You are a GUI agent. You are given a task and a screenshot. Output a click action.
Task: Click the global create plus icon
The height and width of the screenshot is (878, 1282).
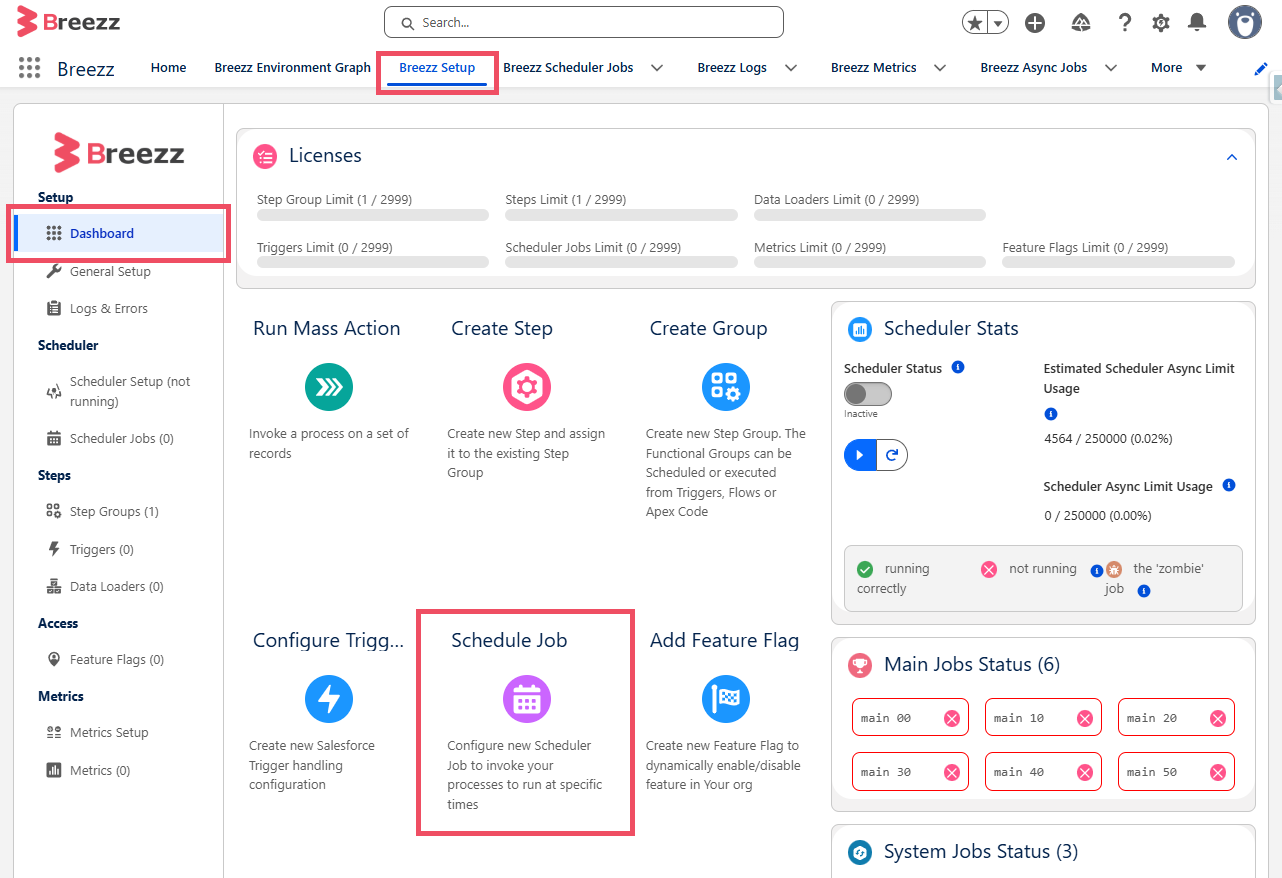(x=1035, y=23)
